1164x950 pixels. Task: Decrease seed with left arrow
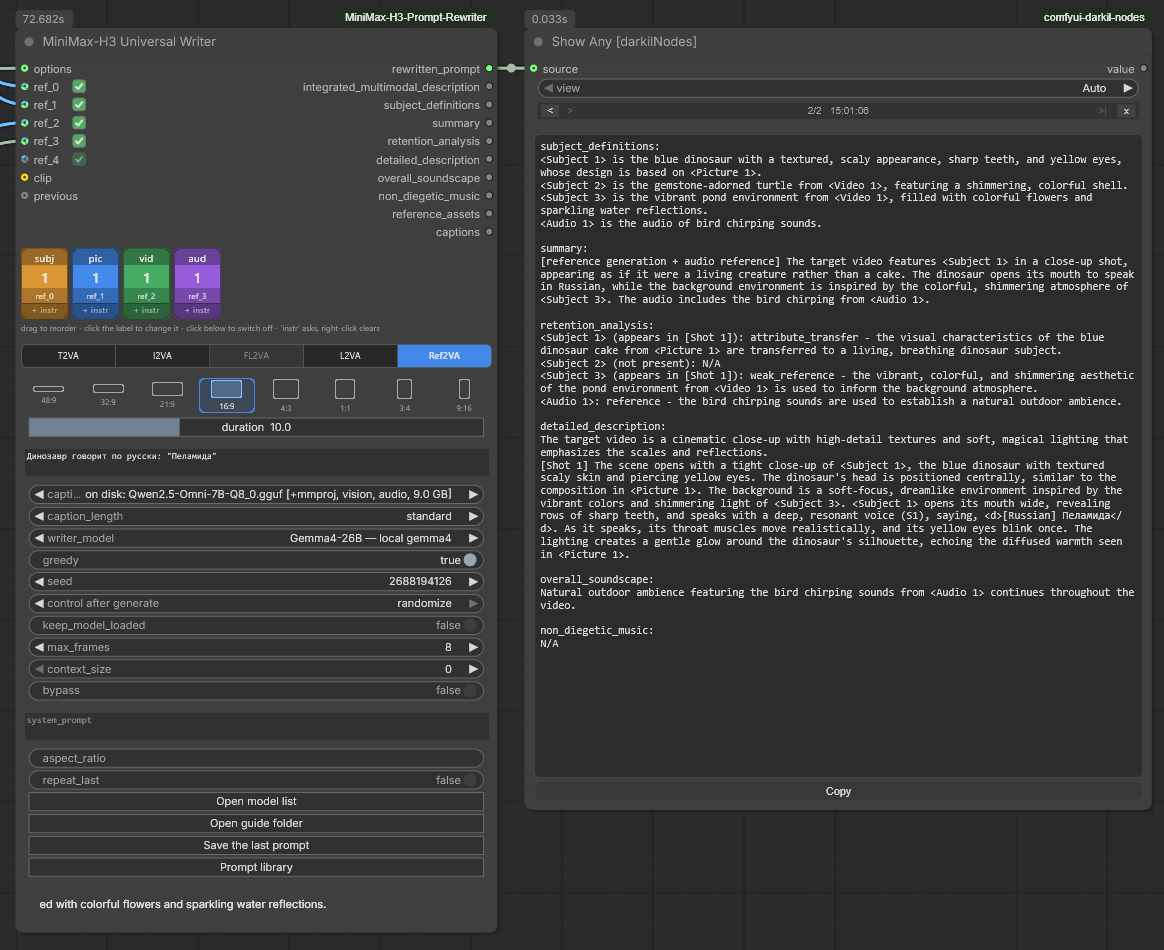click(x=39, y=581)
